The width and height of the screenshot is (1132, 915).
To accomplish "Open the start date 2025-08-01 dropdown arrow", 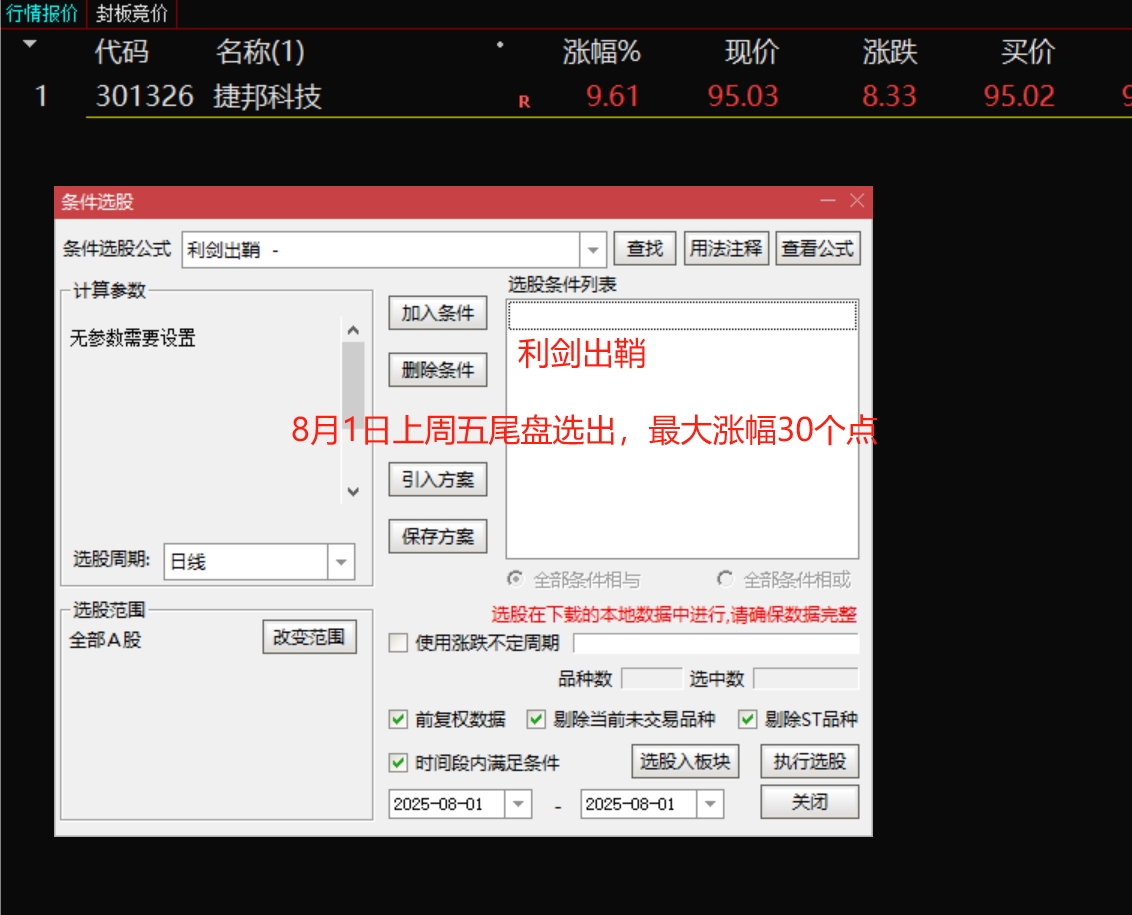I will 518,804.
